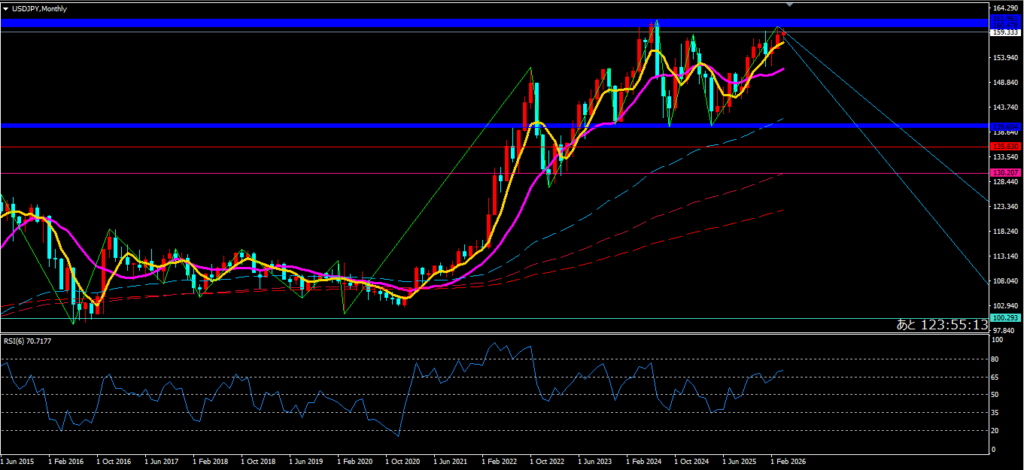1024x470 pixels.
Task: Click the gray chart shift triangle marker
Action: [x=790, y=6]
